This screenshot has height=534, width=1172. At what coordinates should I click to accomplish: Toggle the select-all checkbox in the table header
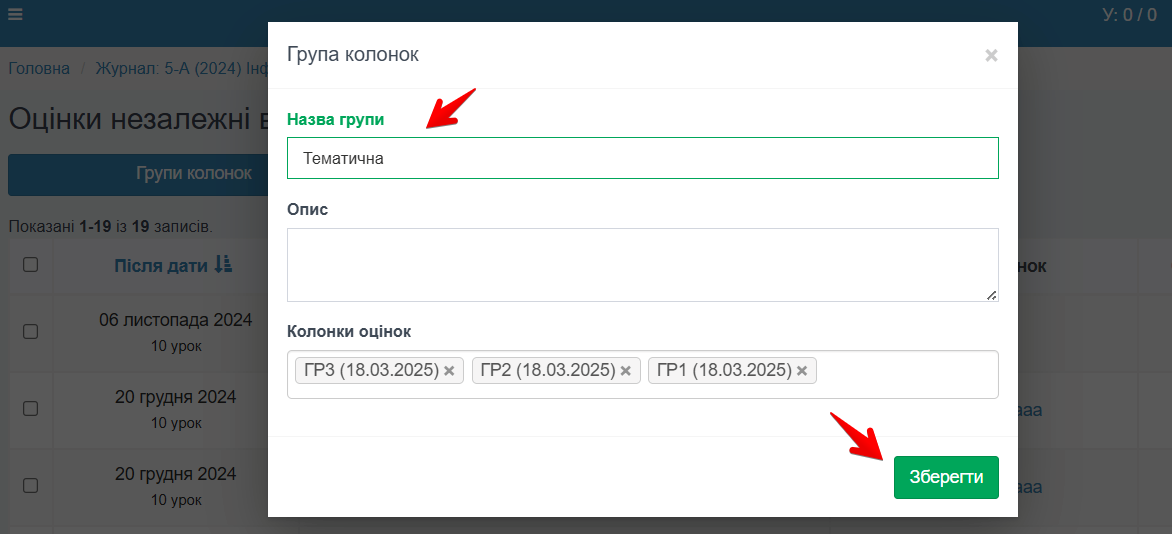click(30, 265)
